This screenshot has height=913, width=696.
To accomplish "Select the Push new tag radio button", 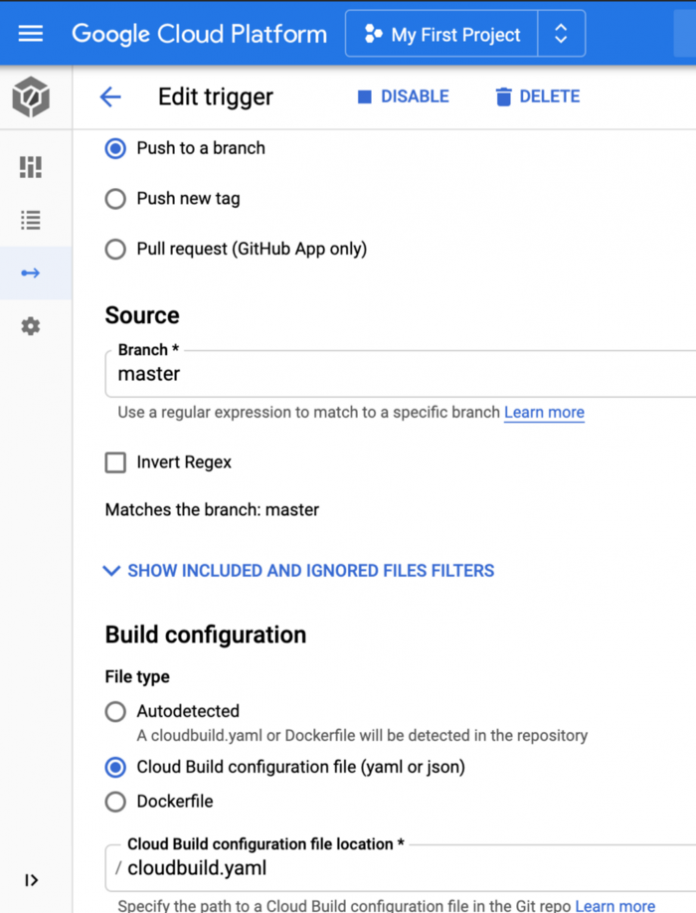I will coord(115,196).
